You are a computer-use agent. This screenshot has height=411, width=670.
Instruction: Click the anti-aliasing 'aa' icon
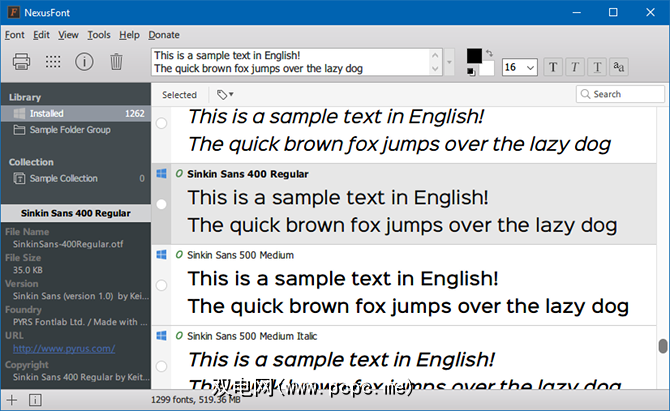619,66
